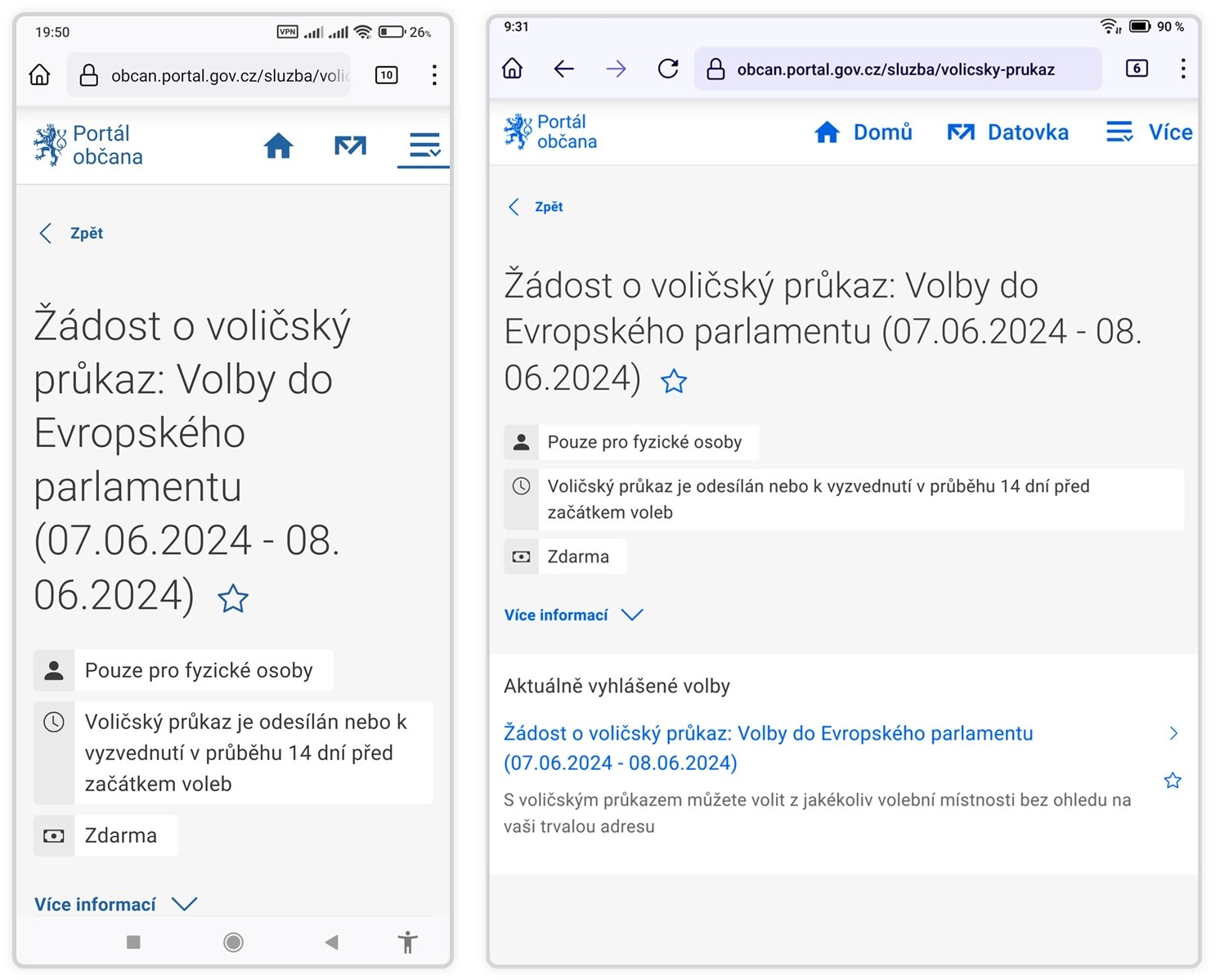Open the 'Žádost o voličský průkaz' election link
This screenshot has height=980, width=1220.
click(x=768, y=747)
